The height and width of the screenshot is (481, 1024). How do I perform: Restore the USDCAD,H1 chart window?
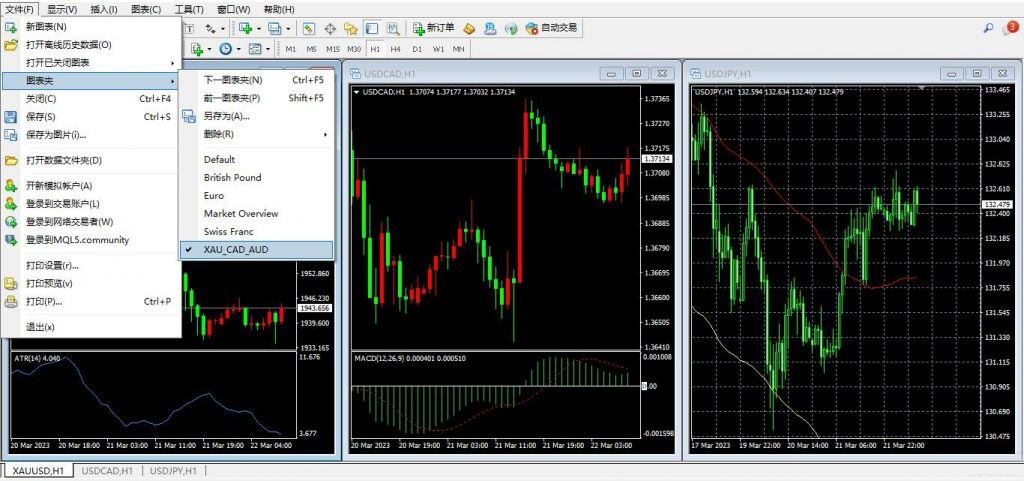(637, 74)
